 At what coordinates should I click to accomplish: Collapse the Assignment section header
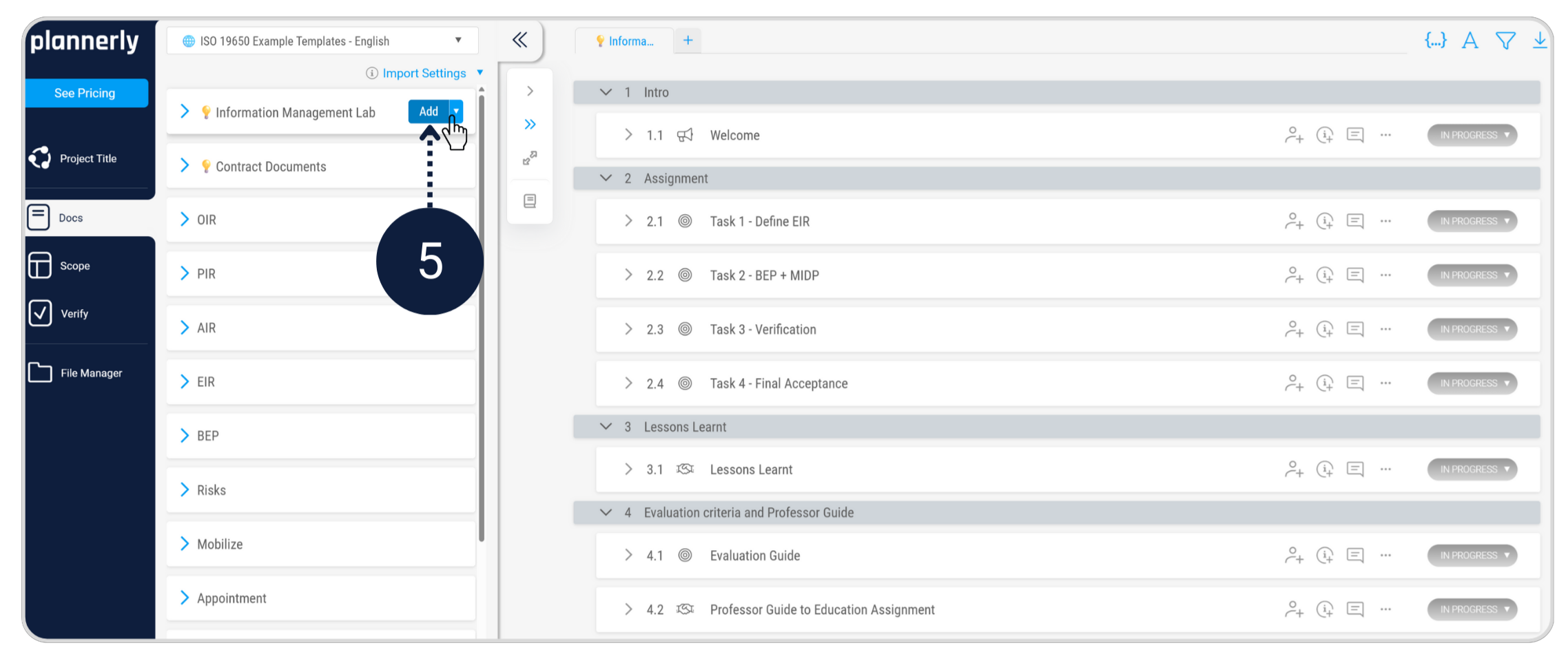point(606,178)
